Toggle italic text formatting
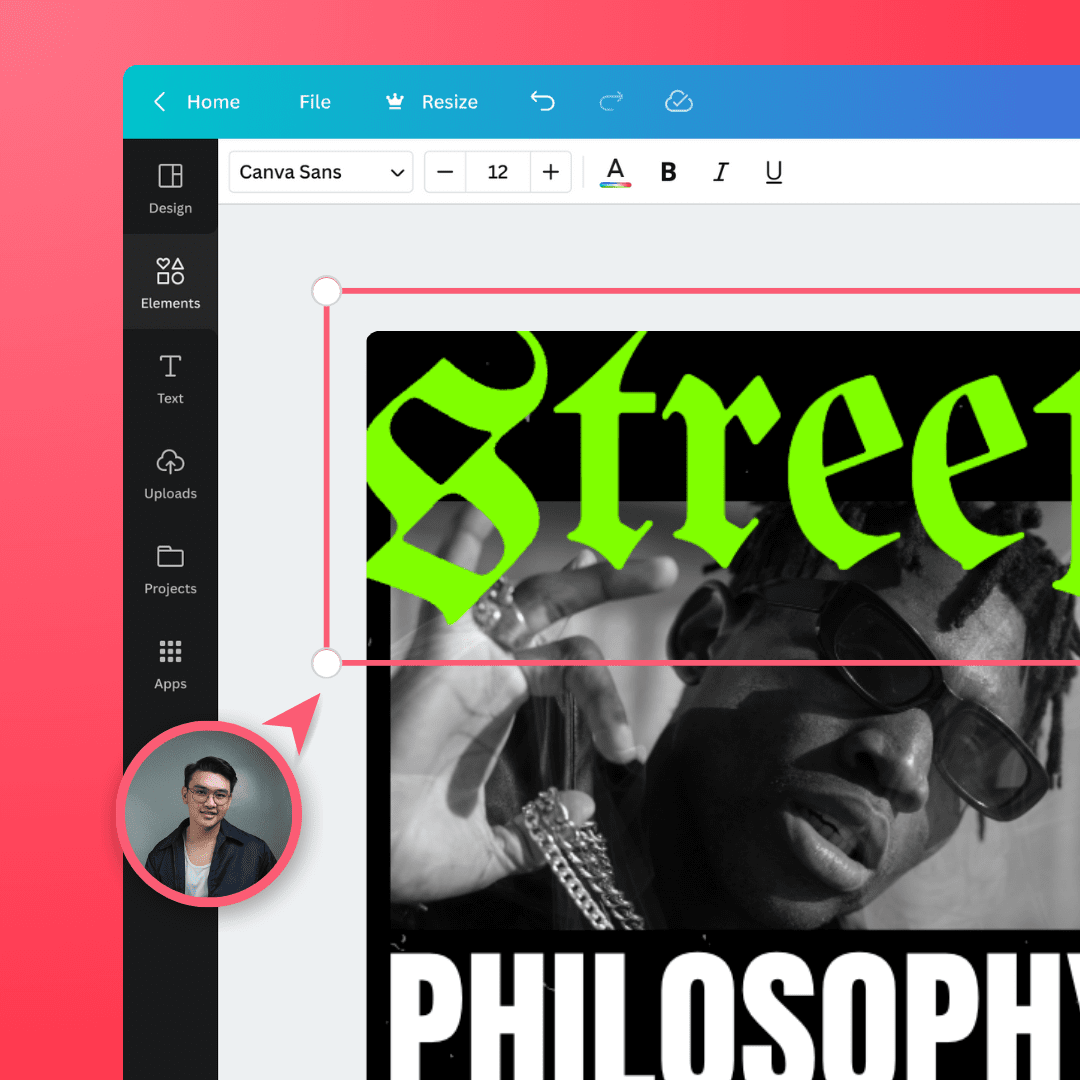The height and width of the screenshot is (1080, 1080). tap(720, 172)
